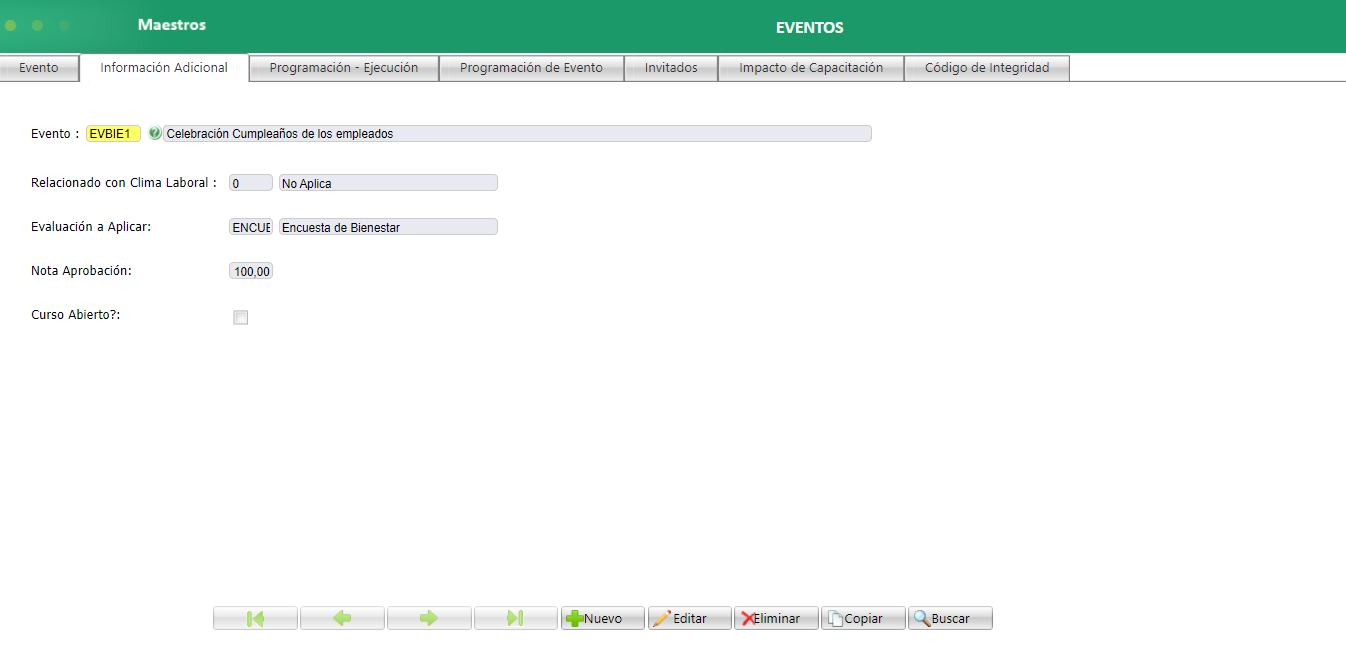Click the Nota Aprobación label
1346x652 pixels.
click(81, 270)
